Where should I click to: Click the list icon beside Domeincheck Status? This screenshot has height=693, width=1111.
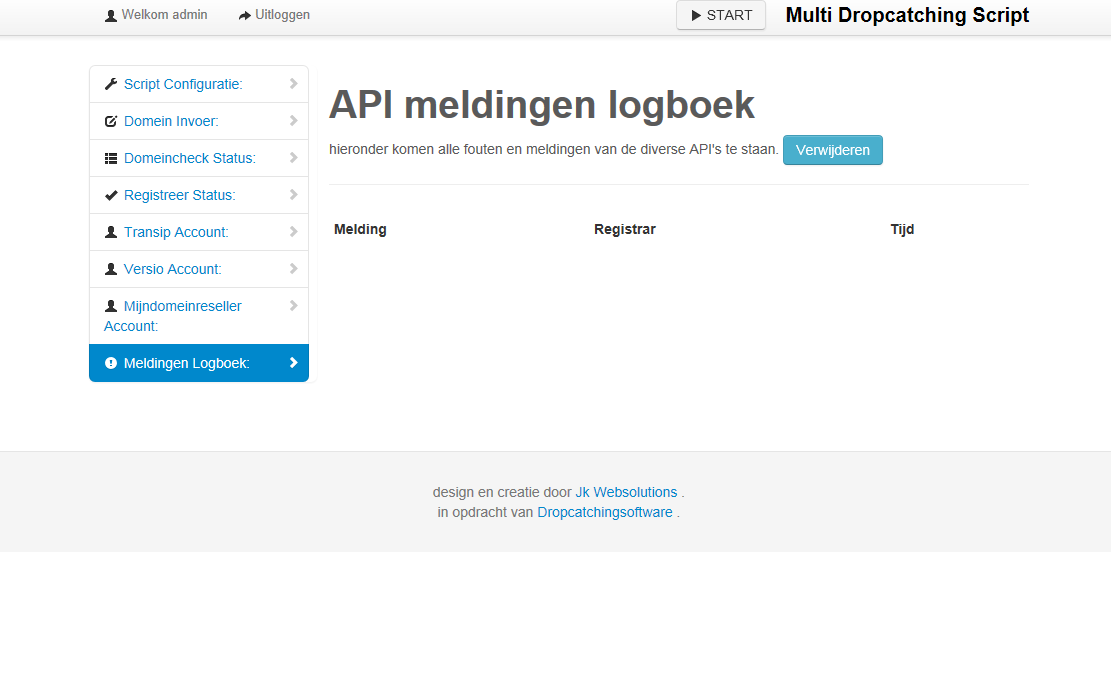point(111,158)
